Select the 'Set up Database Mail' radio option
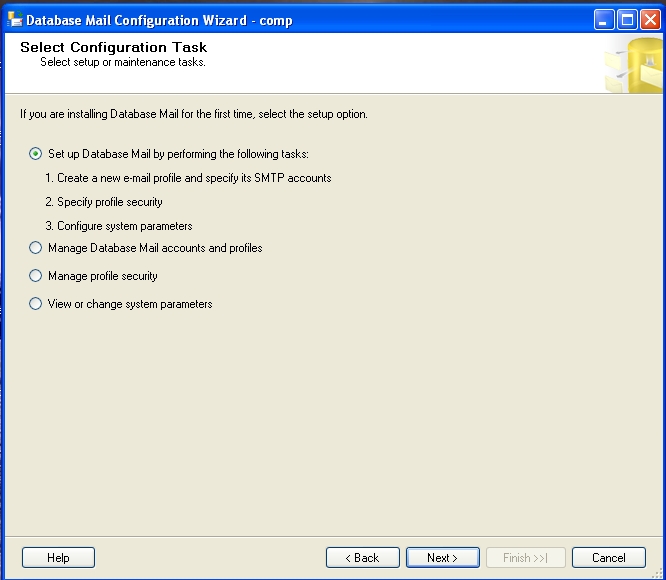666x580 pixels. coord(36,154)
